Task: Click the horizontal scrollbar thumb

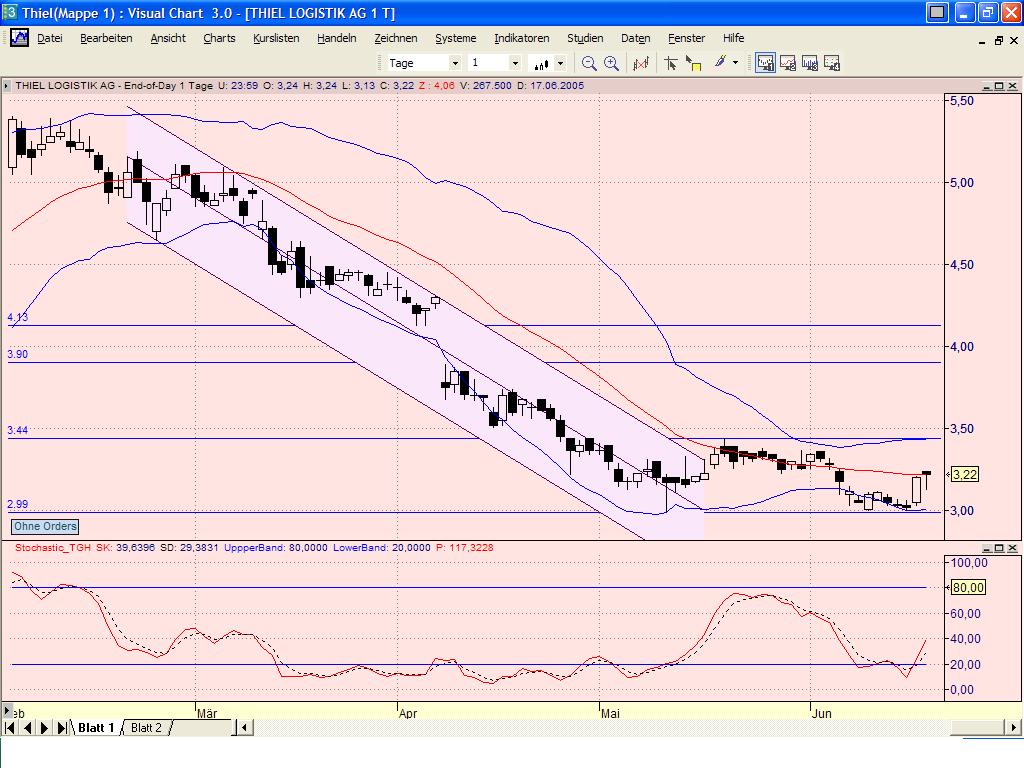Action: [977, 728]
